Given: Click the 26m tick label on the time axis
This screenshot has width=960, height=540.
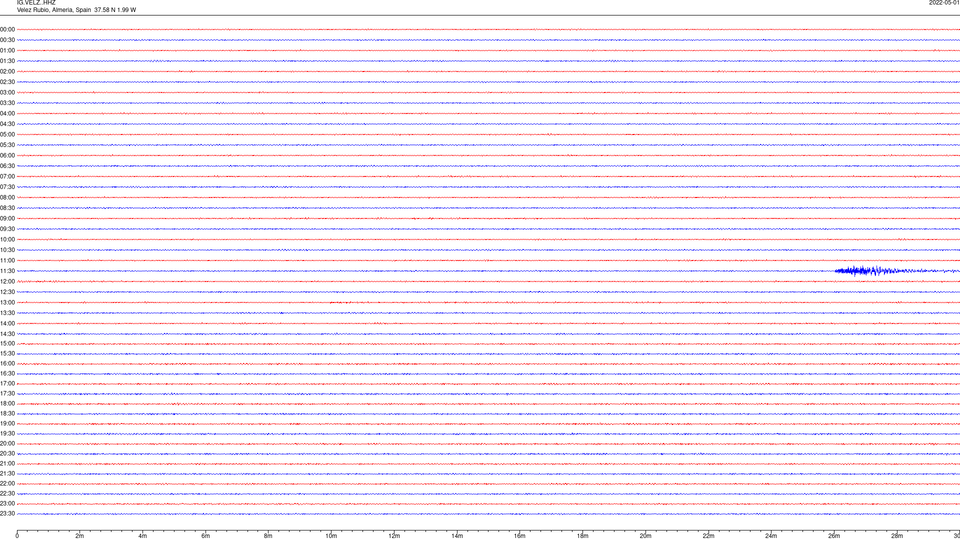Looking at the screenshot, I should click(x=834, y=536).
